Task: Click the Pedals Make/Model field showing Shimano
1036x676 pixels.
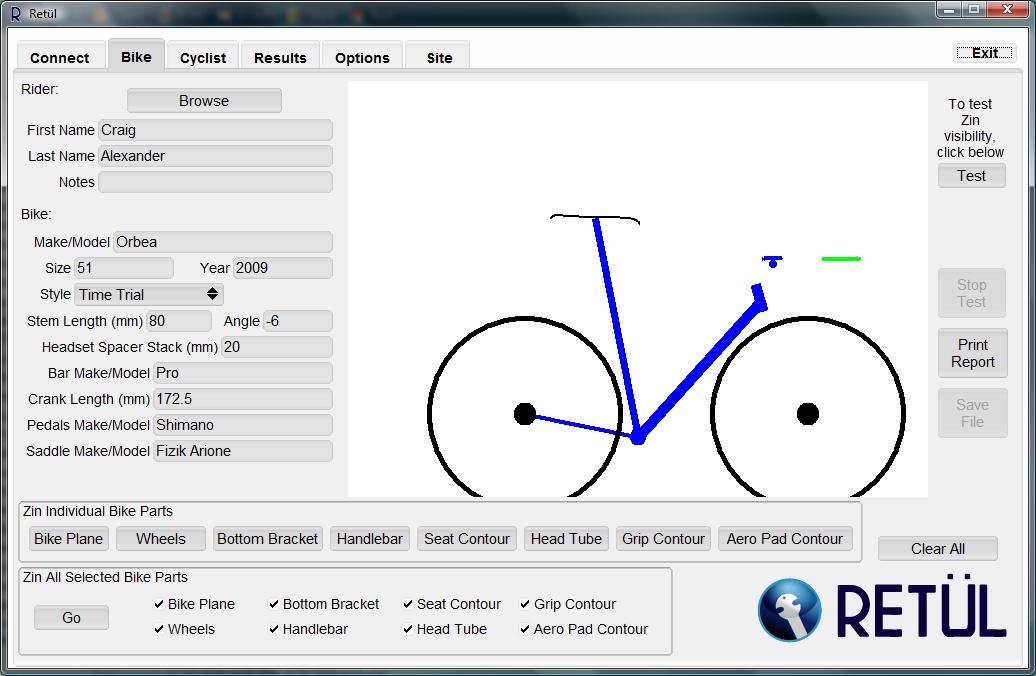Action: click(x=243, y=424)
